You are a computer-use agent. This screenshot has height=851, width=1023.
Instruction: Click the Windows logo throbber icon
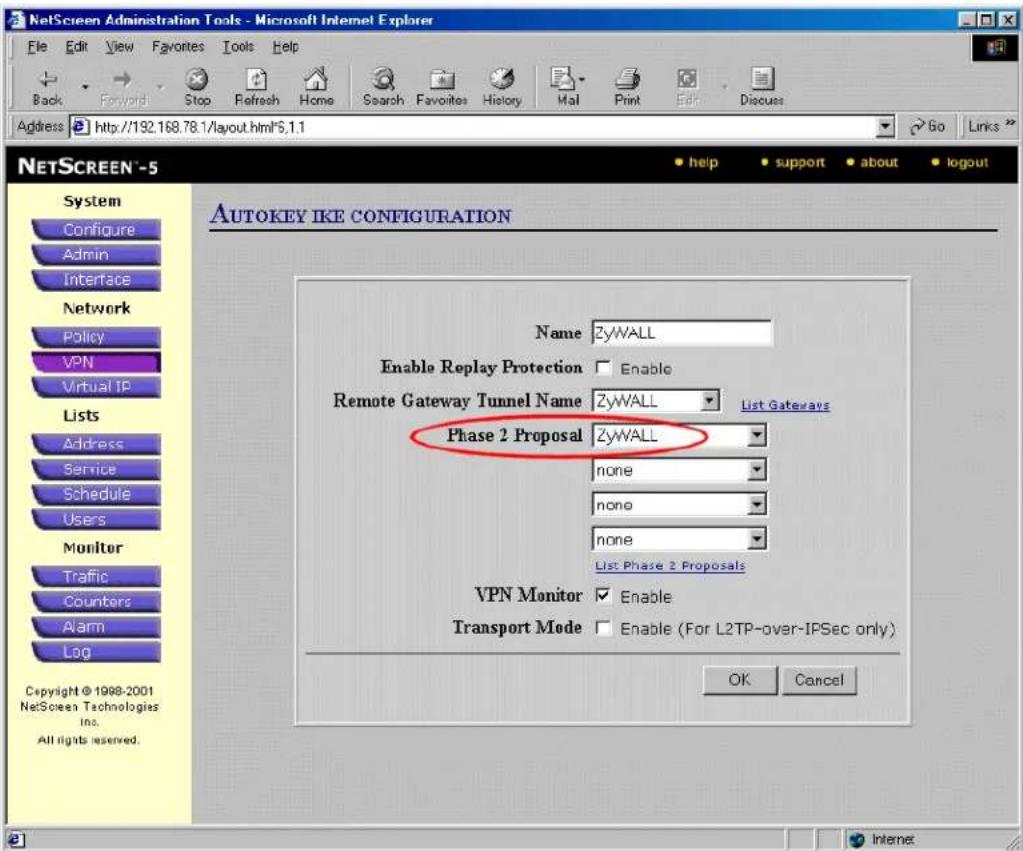[x=996, y=48]
